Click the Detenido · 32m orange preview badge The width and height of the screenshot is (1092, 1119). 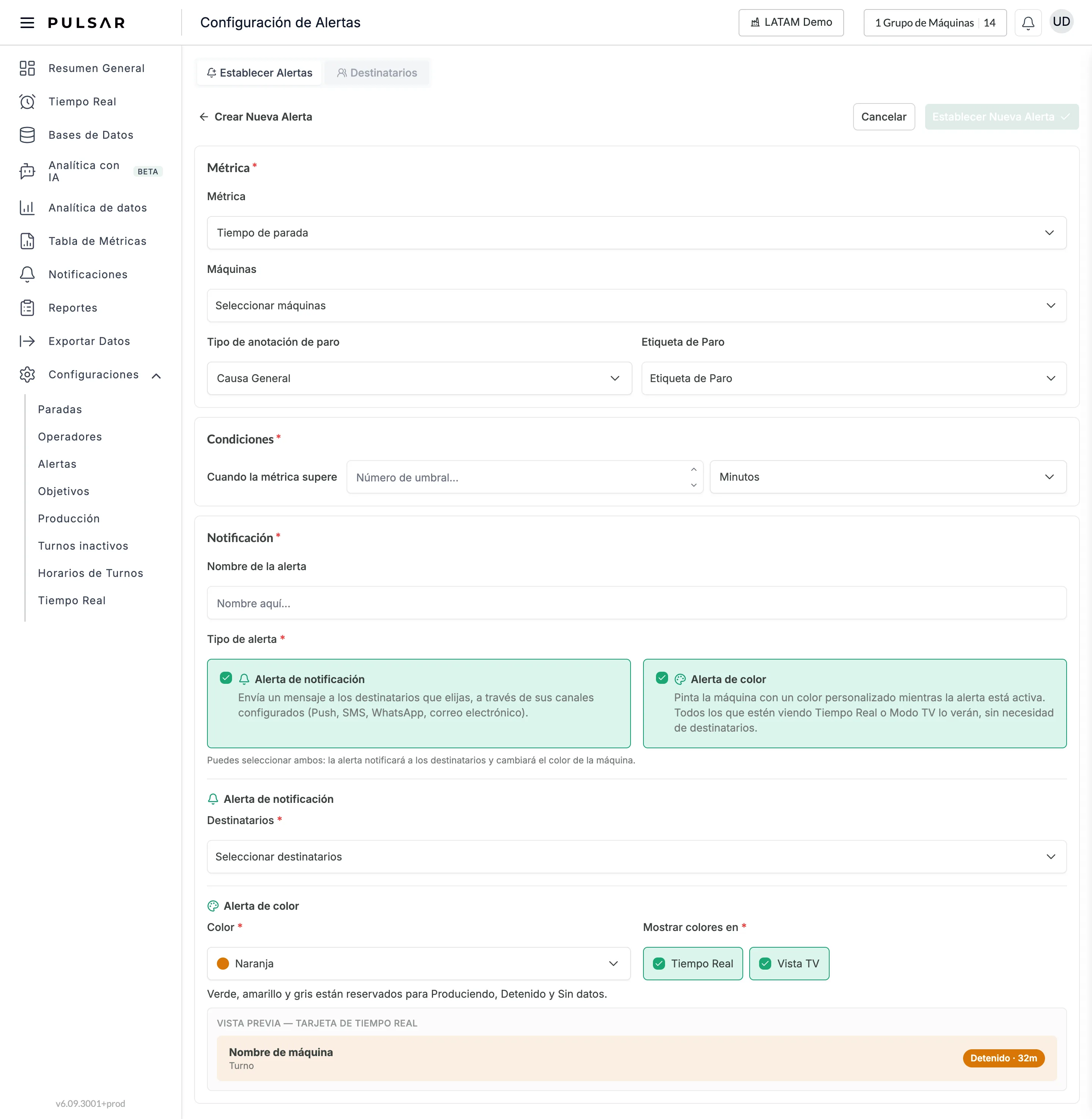(x=1004, y=1058)
